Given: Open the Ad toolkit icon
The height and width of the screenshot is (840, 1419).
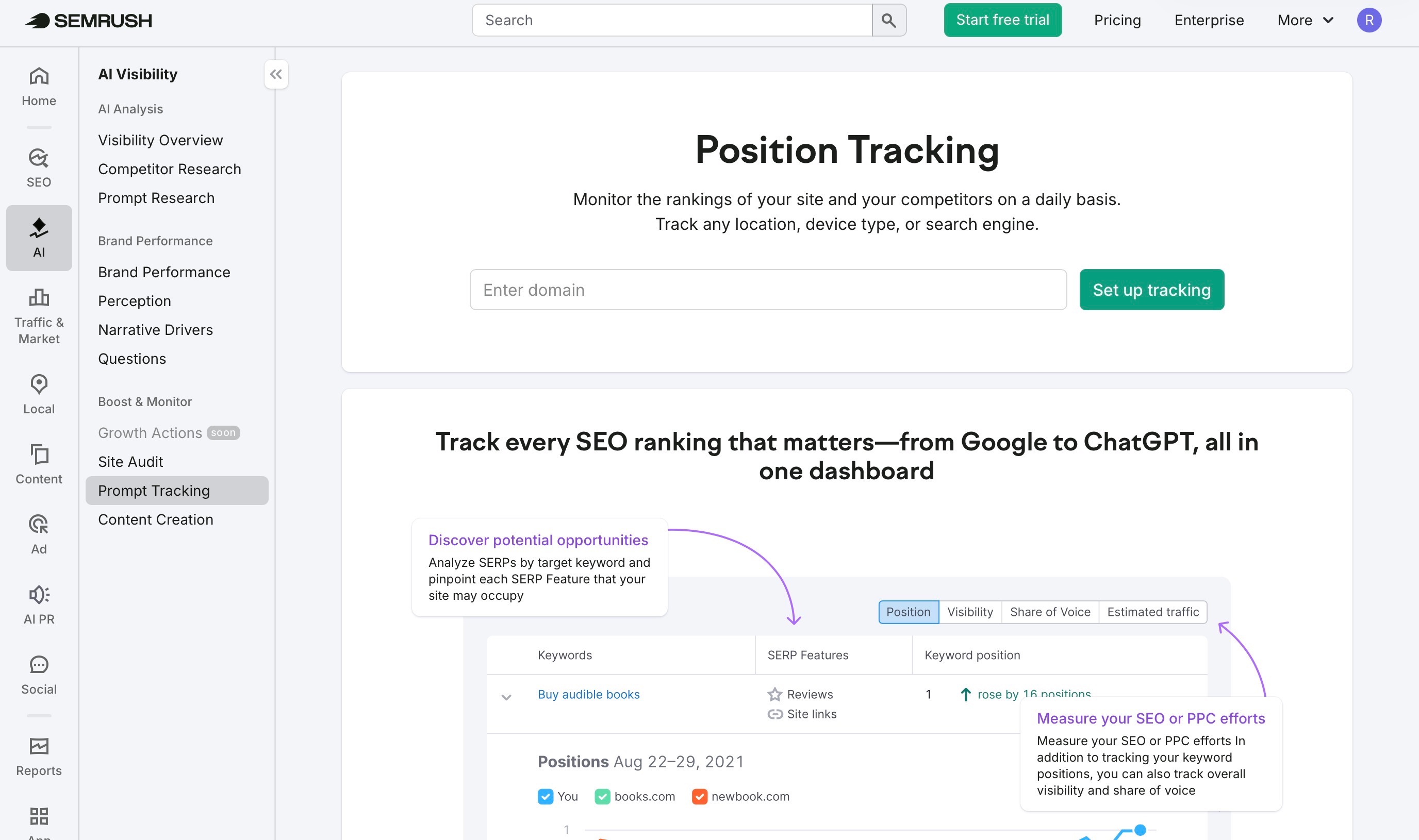Looking at the screenshot, I should (39, 535).
